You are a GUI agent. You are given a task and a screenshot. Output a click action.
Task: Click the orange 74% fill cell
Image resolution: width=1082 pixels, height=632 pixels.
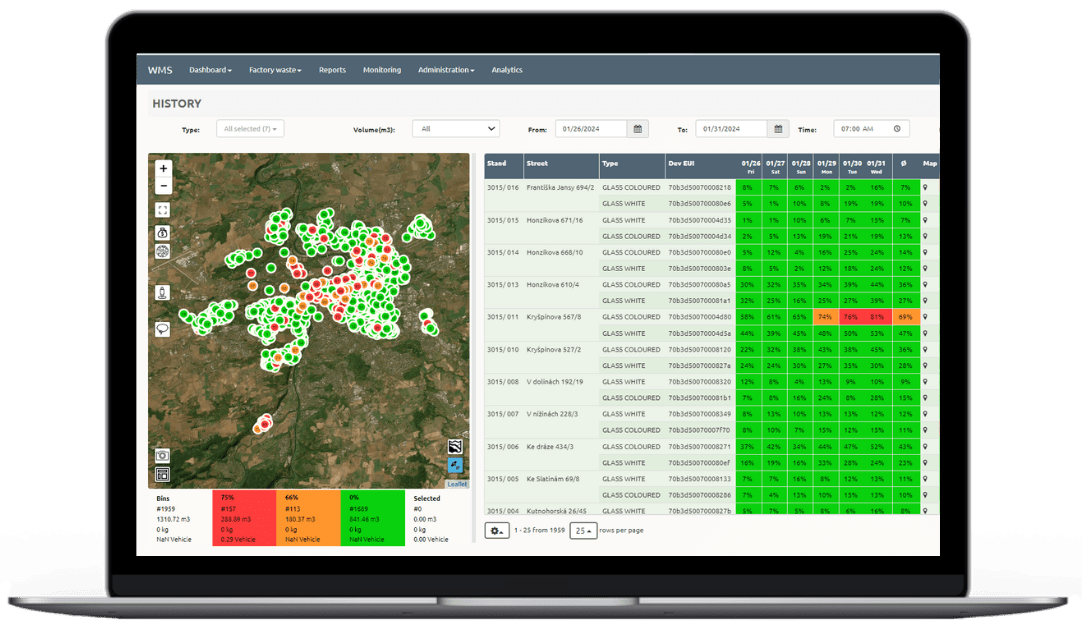point(826,317)
